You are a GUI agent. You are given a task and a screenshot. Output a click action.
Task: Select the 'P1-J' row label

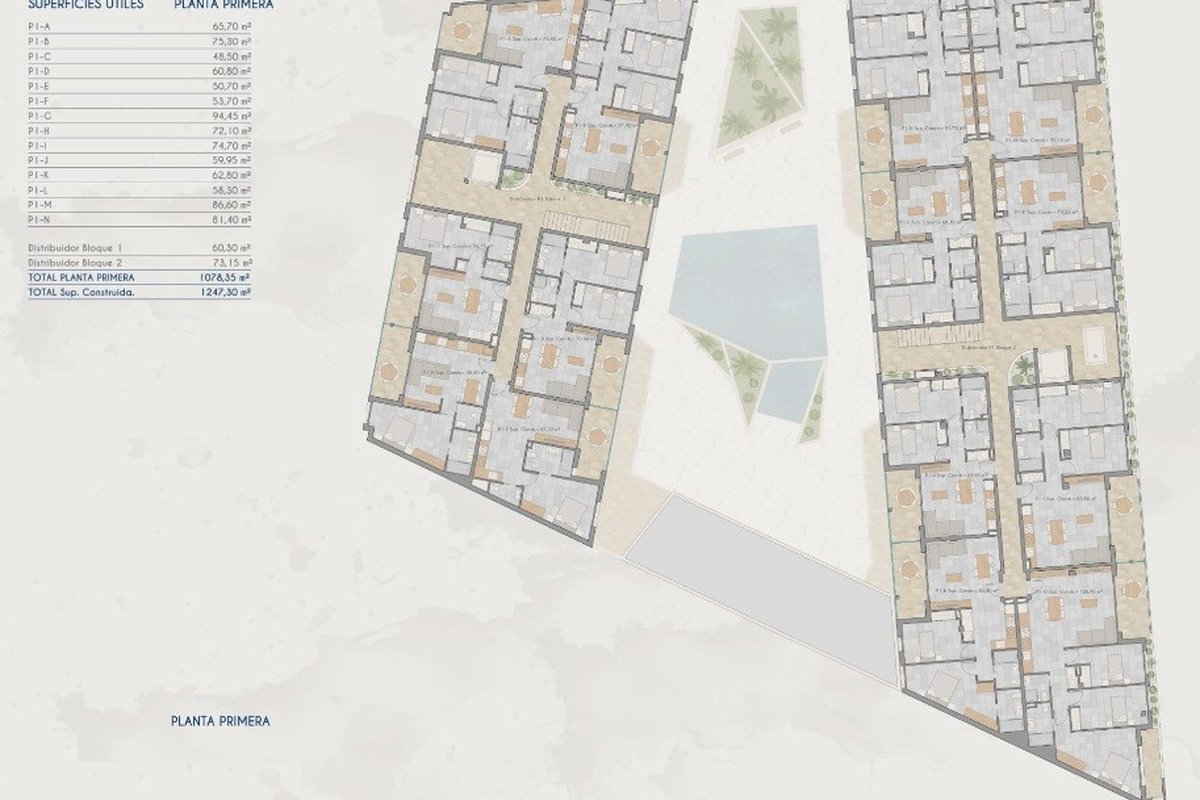[x=40, y=161]
